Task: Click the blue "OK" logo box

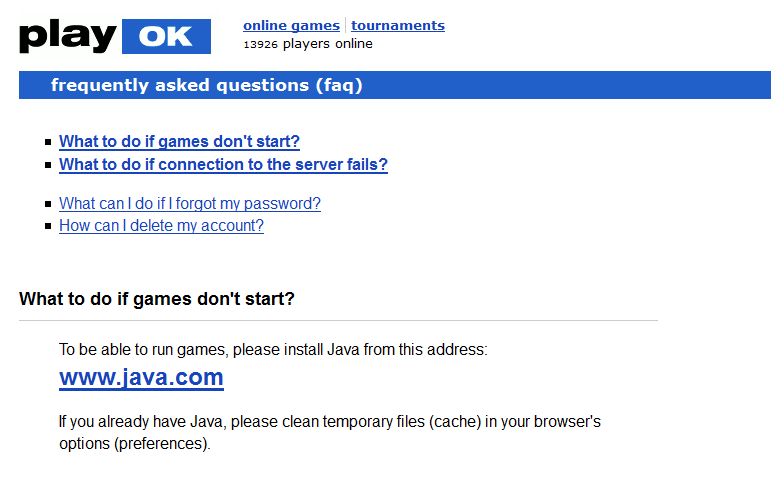Action: pos(166,37)
